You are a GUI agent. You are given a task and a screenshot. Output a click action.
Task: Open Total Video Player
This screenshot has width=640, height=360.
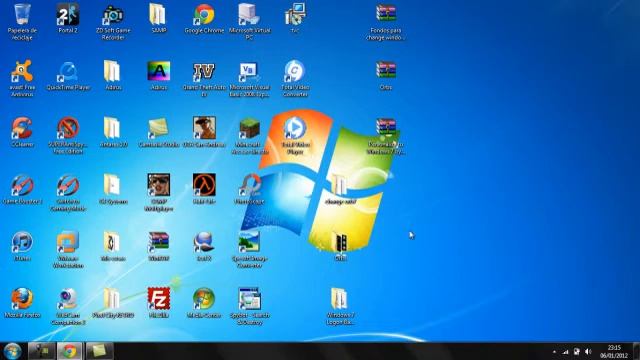(x=295, y=128)
